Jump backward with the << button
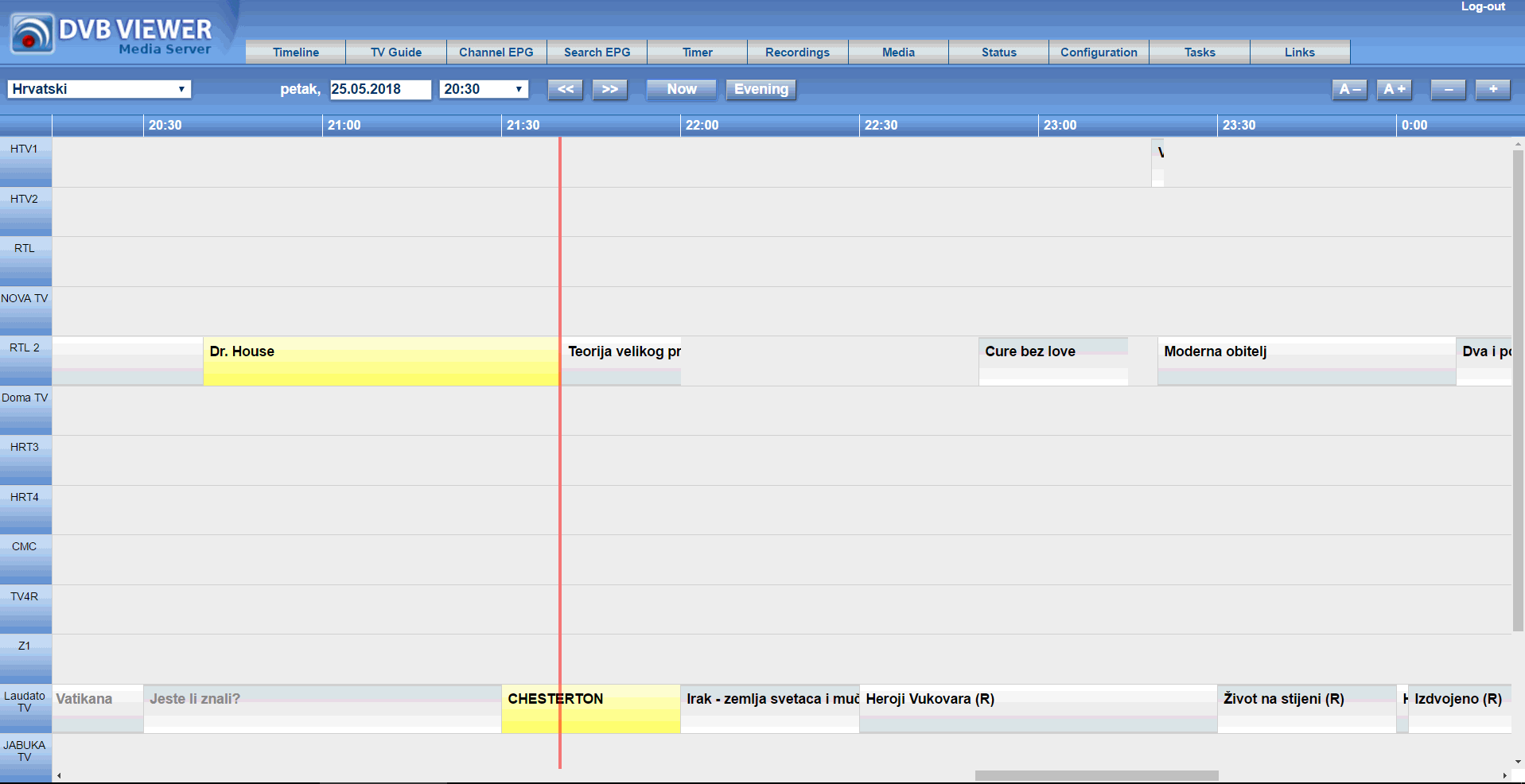 [566, 89]
